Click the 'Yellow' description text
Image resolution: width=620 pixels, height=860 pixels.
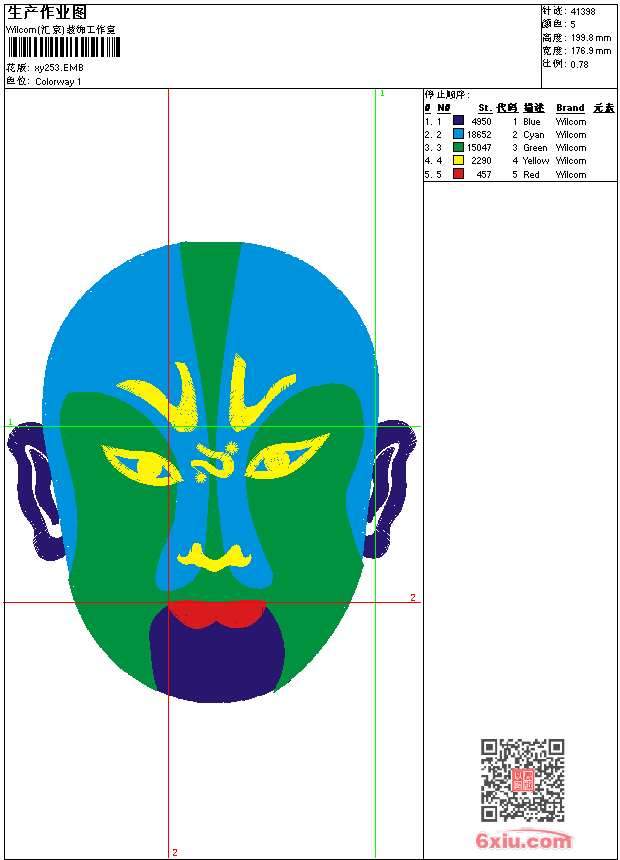click(536, 161)
